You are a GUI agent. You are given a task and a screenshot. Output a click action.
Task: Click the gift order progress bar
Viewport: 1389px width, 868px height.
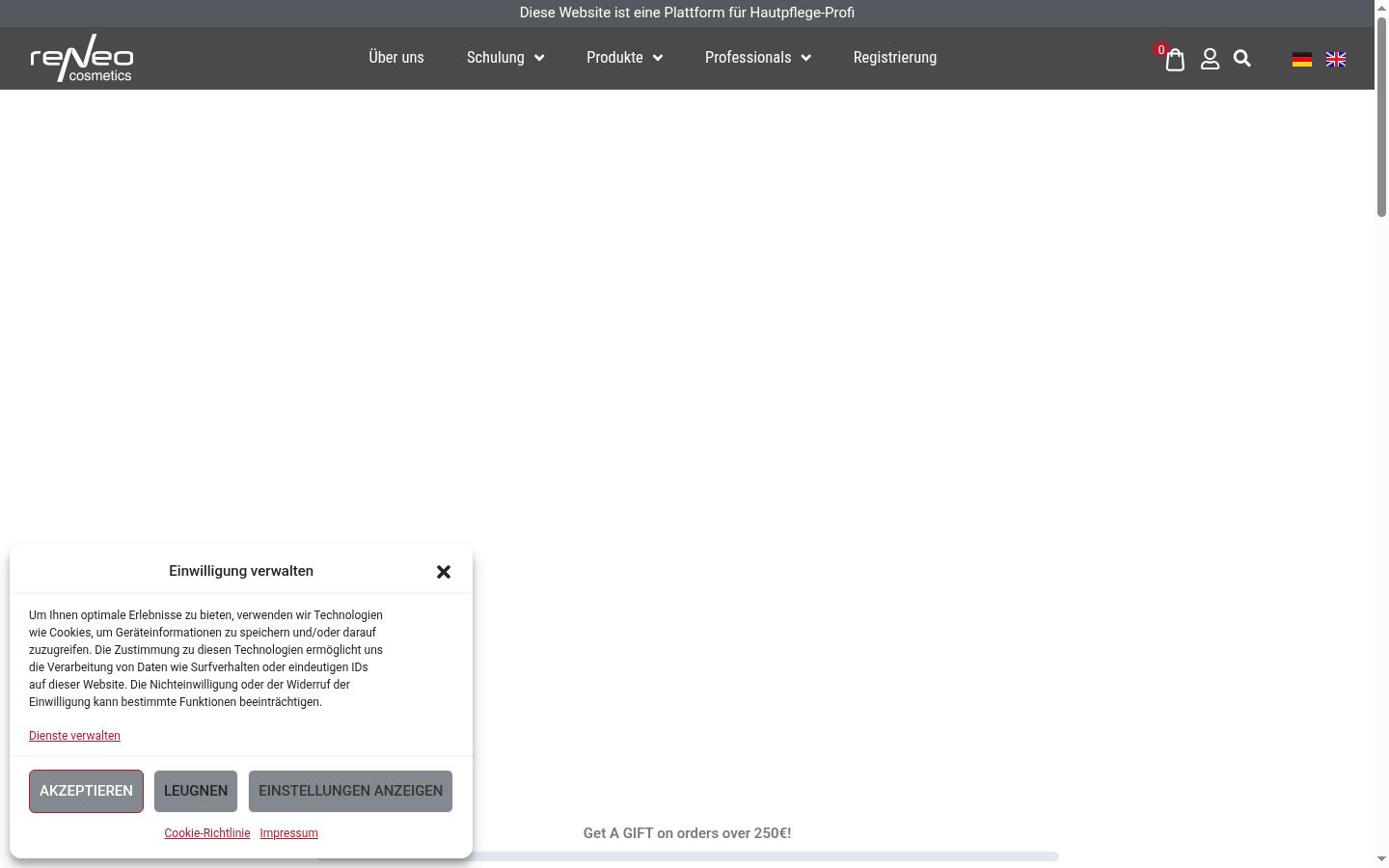(687, 856)
